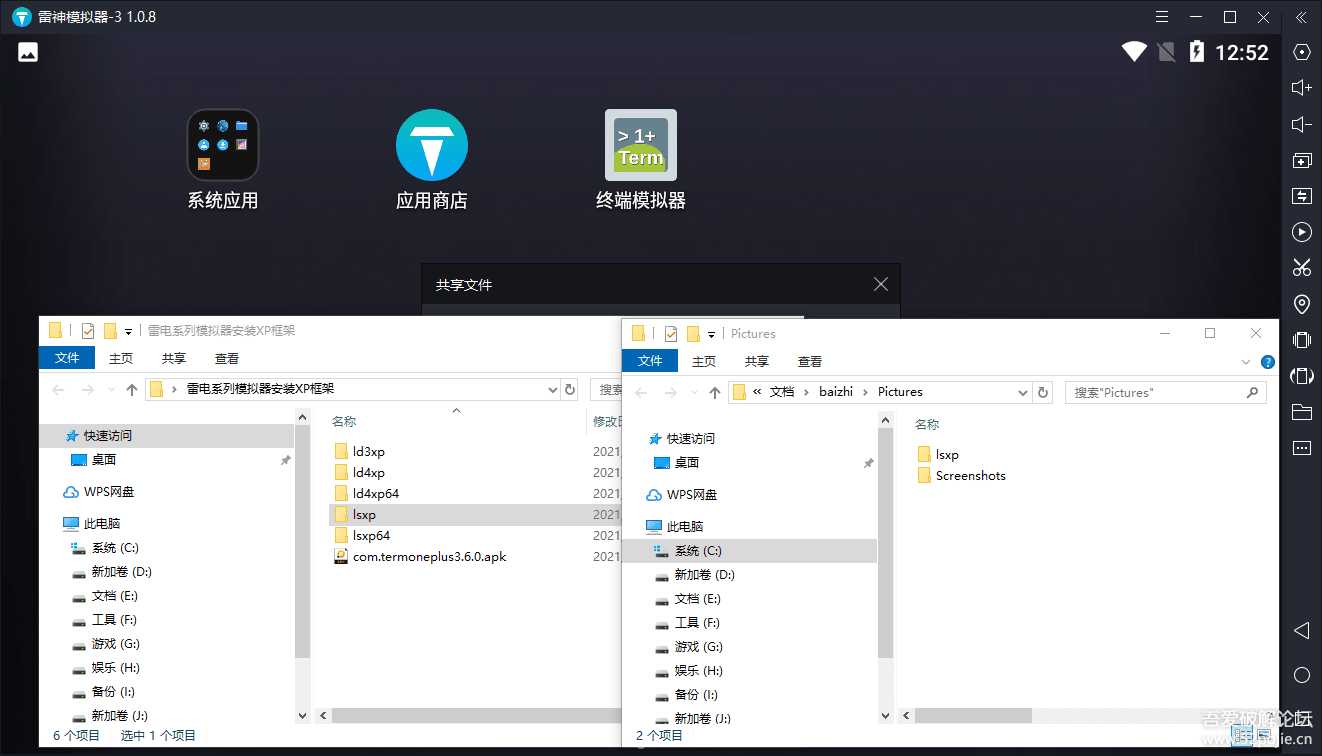1322x756 pixels.
Task: Open the 系统应用 folder
Action: click(222, 145)
